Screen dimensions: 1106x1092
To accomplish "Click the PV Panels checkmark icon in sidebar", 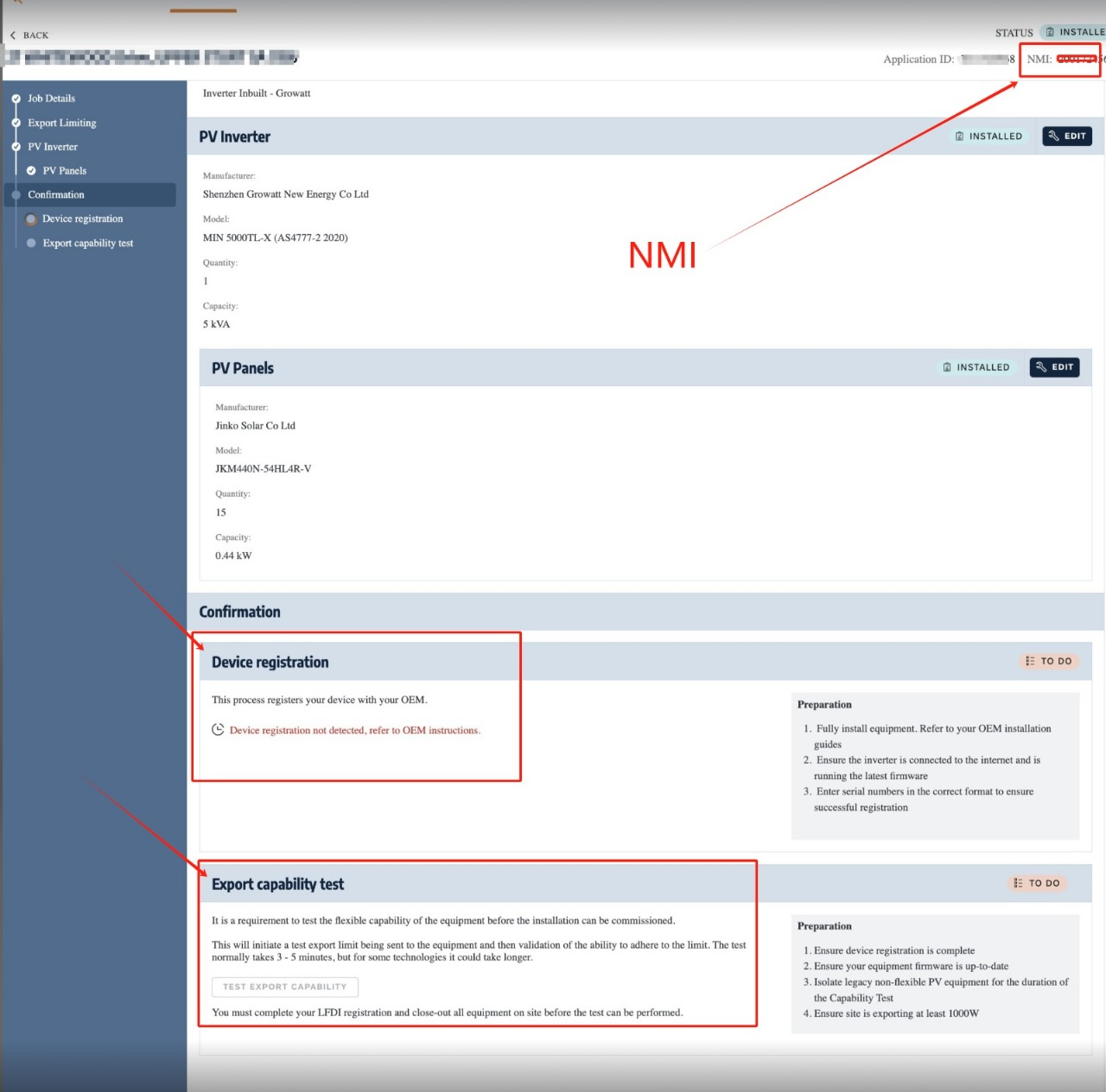I will (31, 171).
